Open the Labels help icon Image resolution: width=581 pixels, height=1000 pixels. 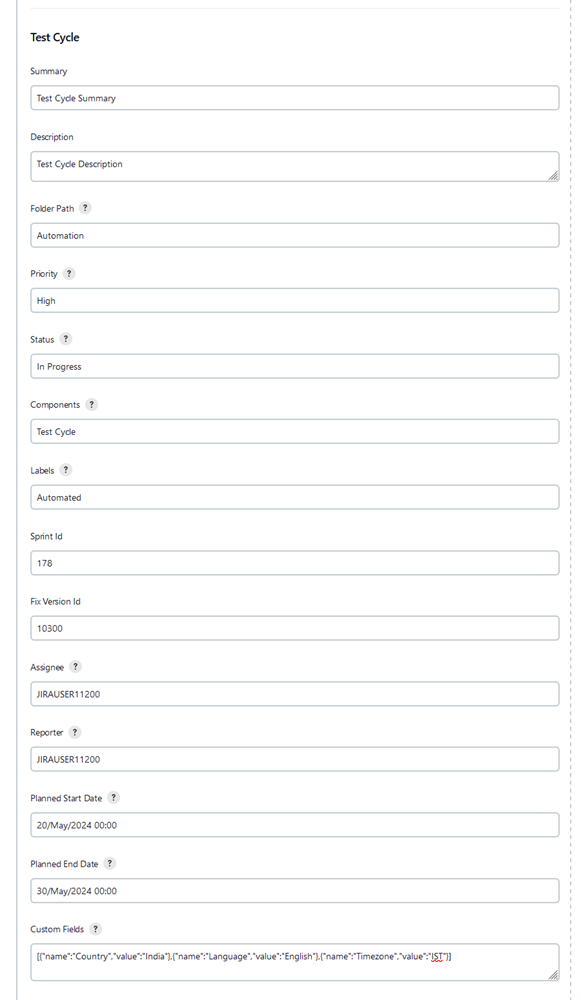(65, 470)
